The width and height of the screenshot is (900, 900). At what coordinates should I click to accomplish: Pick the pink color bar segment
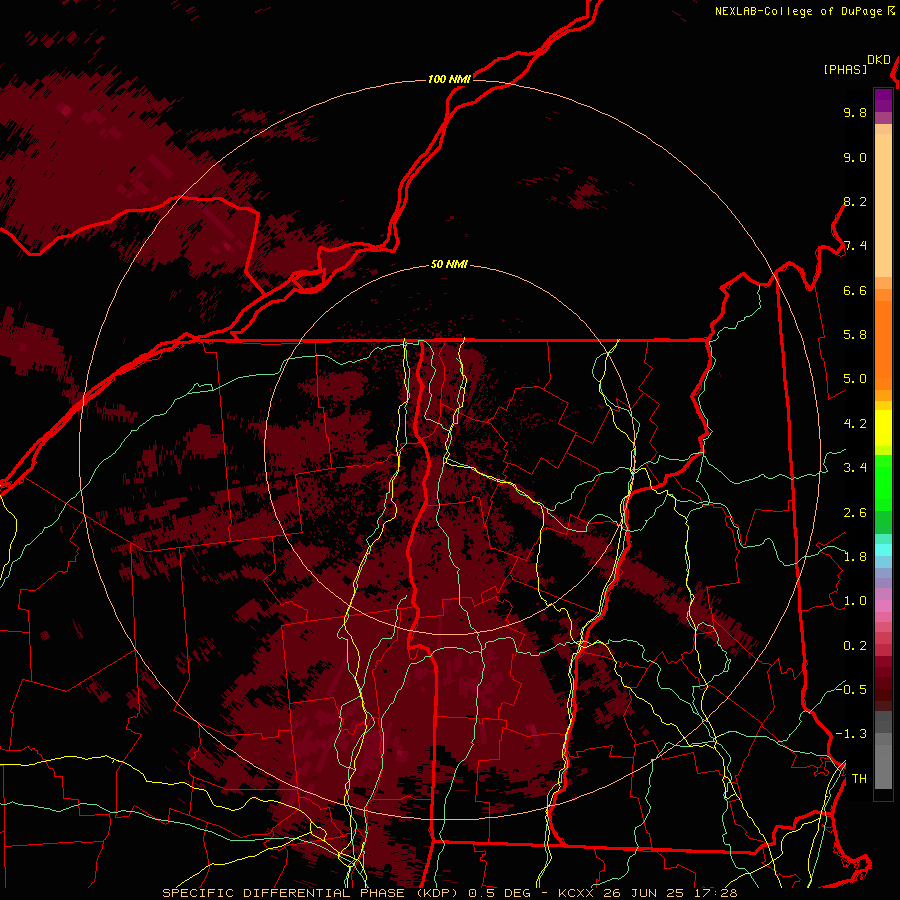coord(883,606)
